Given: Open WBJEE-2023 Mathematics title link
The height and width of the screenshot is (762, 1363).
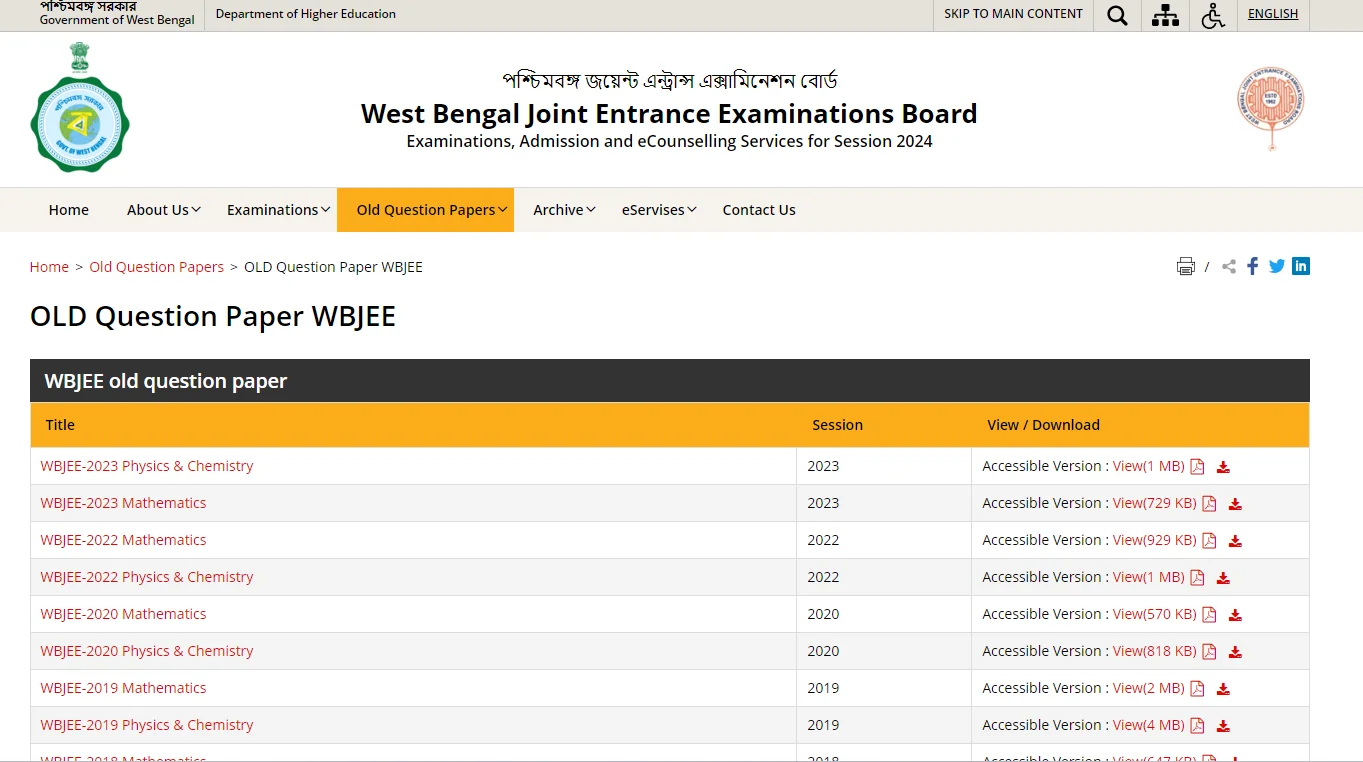Looking at the screenshot, I should point(123,503).
